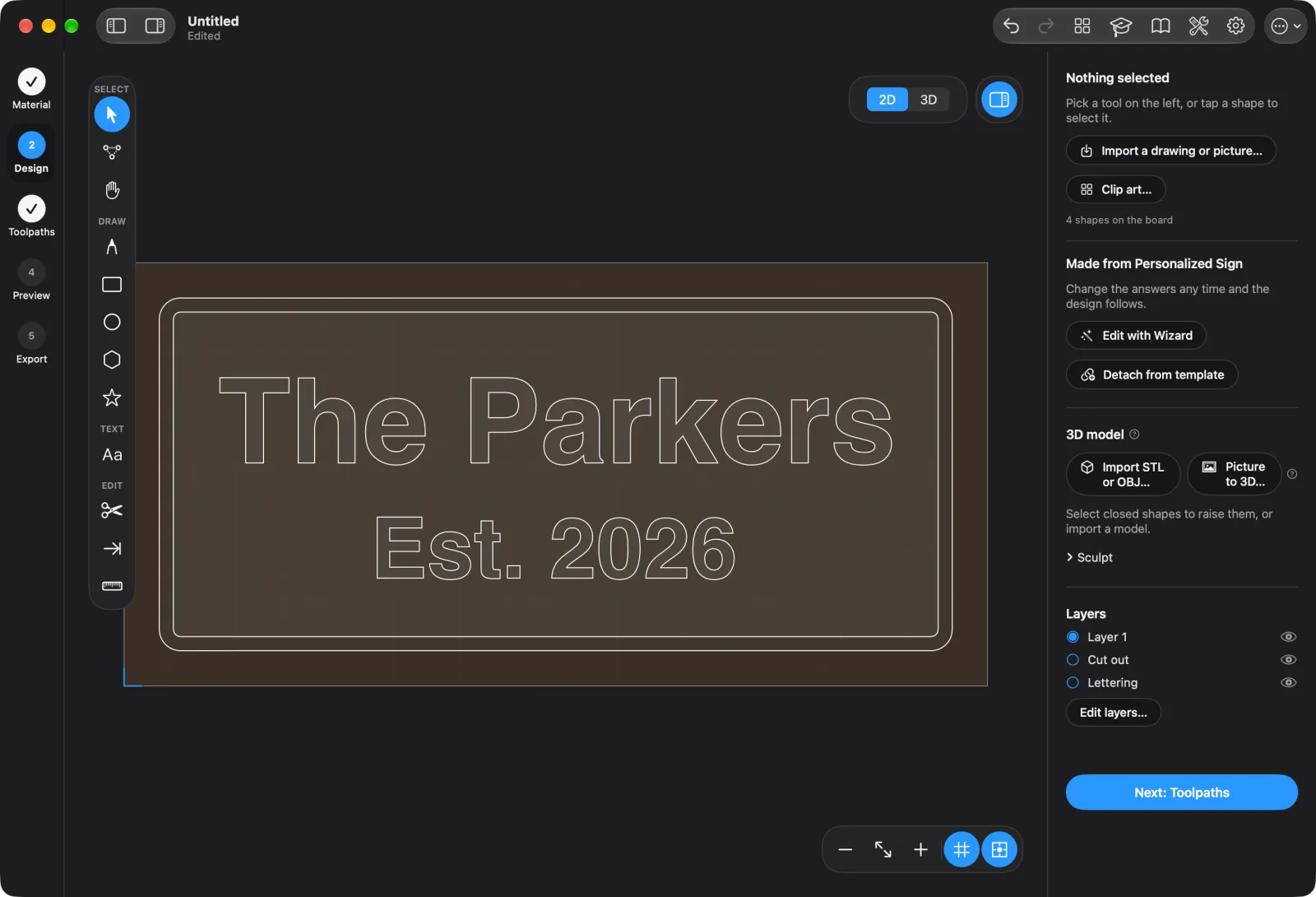Switch to 2D view
This screenshot has width=1316, height=897.
point(887,100)
